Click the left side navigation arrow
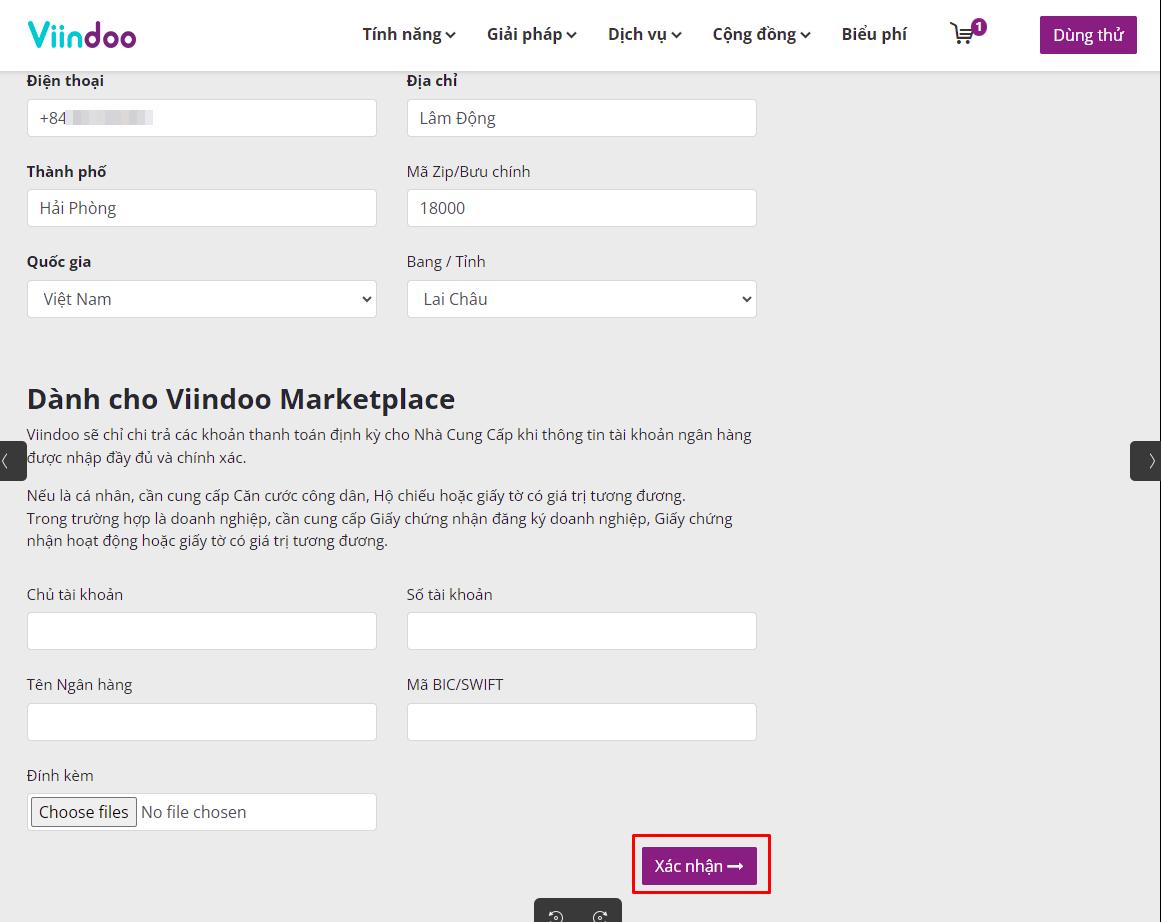Image resolution: width=1161 pixels, height=922 pixels. [x=13, y=461]
